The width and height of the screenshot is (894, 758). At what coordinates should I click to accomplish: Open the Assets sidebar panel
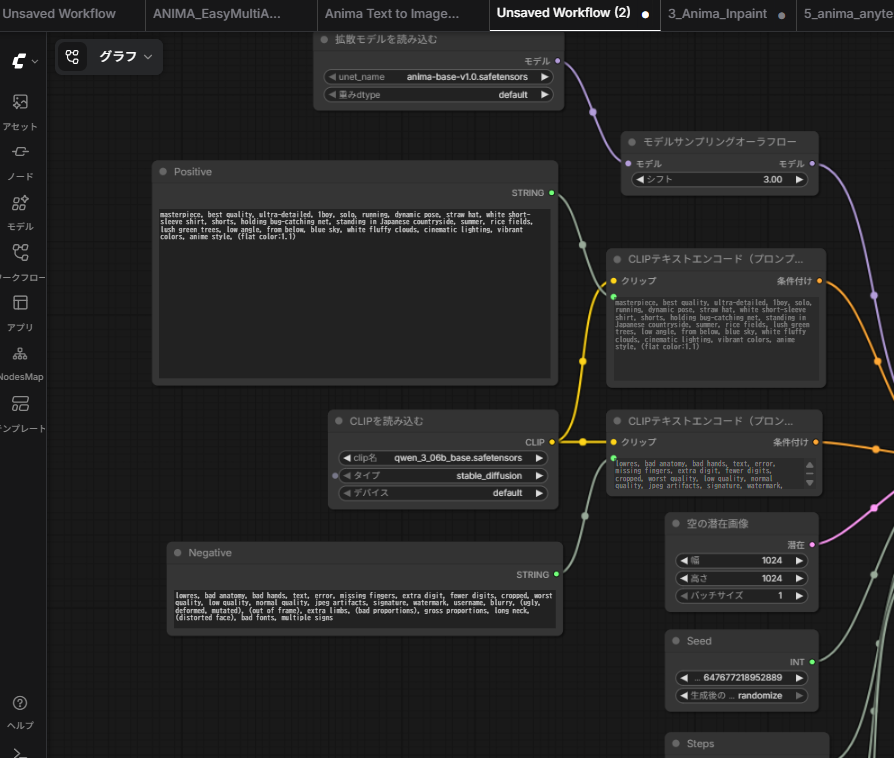[x=21, y=112]
